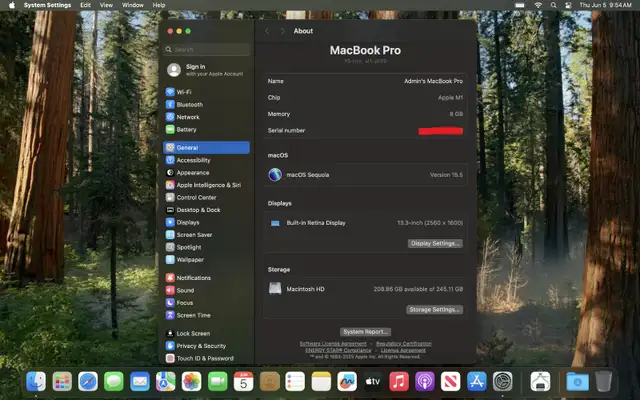Open the System Report
The width and height of the screenshot is (640, 400).
point(365,332)
